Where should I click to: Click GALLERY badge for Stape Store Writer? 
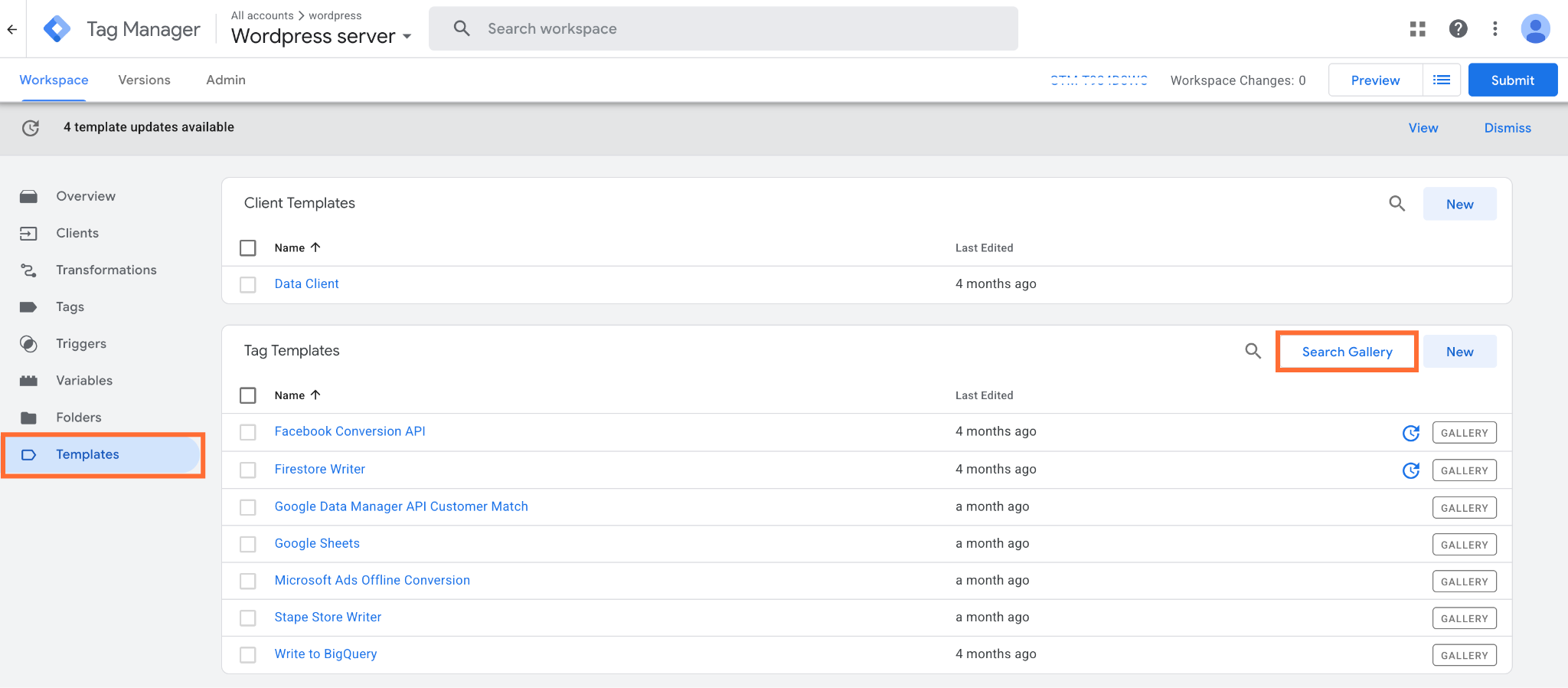1465,618
